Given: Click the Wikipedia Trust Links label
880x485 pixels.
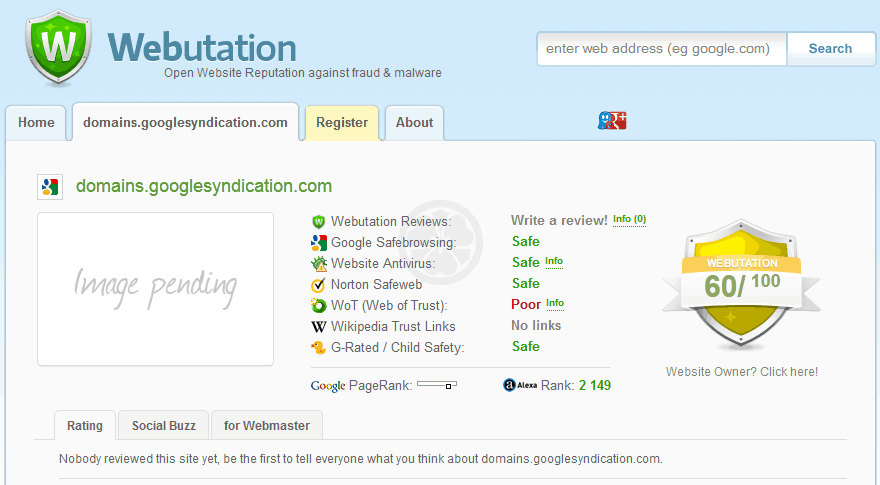Looking at the screenshot, I should pyautogui.click(x=393, y=327).
